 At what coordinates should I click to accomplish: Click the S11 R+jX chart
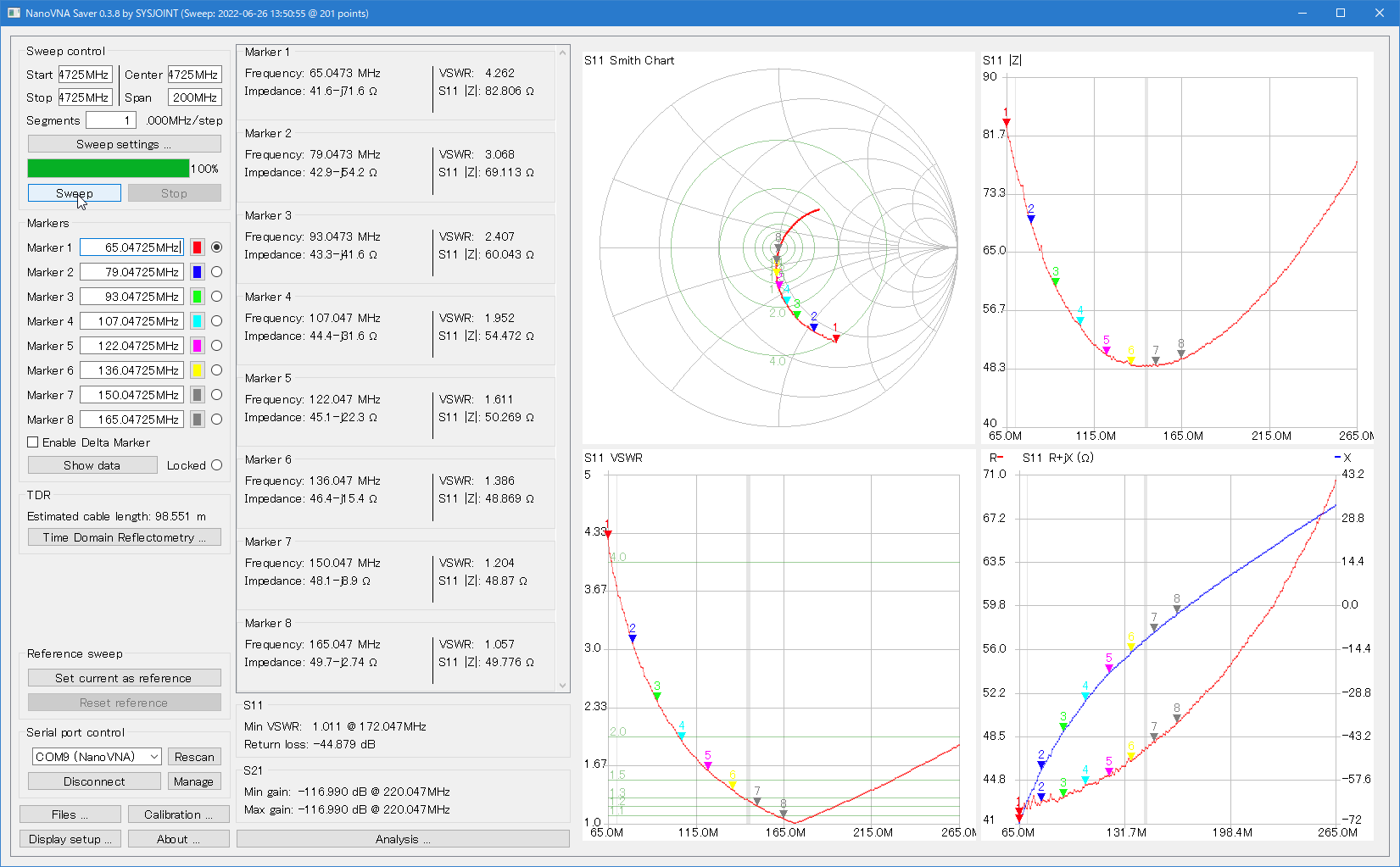point(1177,646)
